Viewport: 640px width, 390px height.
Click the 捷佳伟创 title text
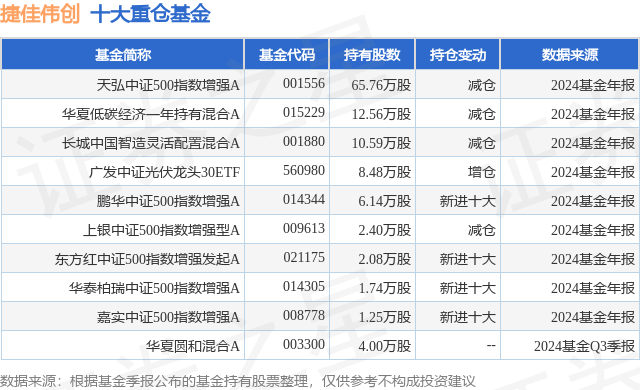coord(40,14)
